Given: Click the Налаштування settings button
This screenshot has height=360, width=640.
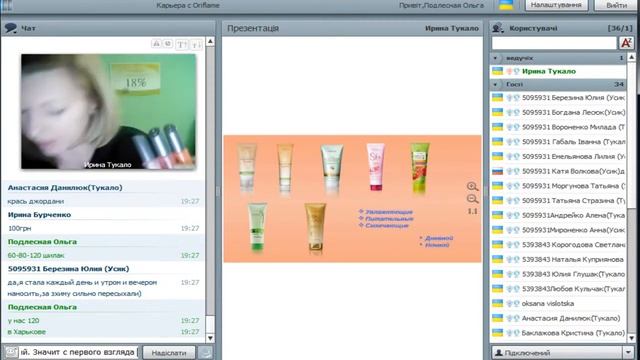Looking at the screenshot, I should [556, 5].
